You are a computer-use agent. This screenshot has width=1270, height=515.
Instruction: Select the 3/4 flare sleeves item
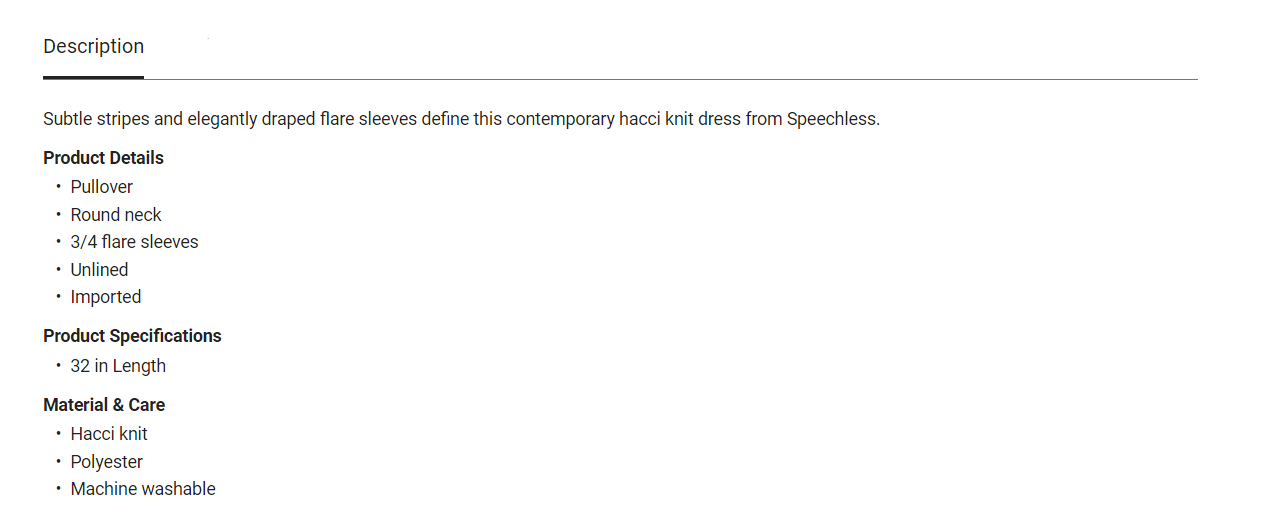click(x=134, y=242)
